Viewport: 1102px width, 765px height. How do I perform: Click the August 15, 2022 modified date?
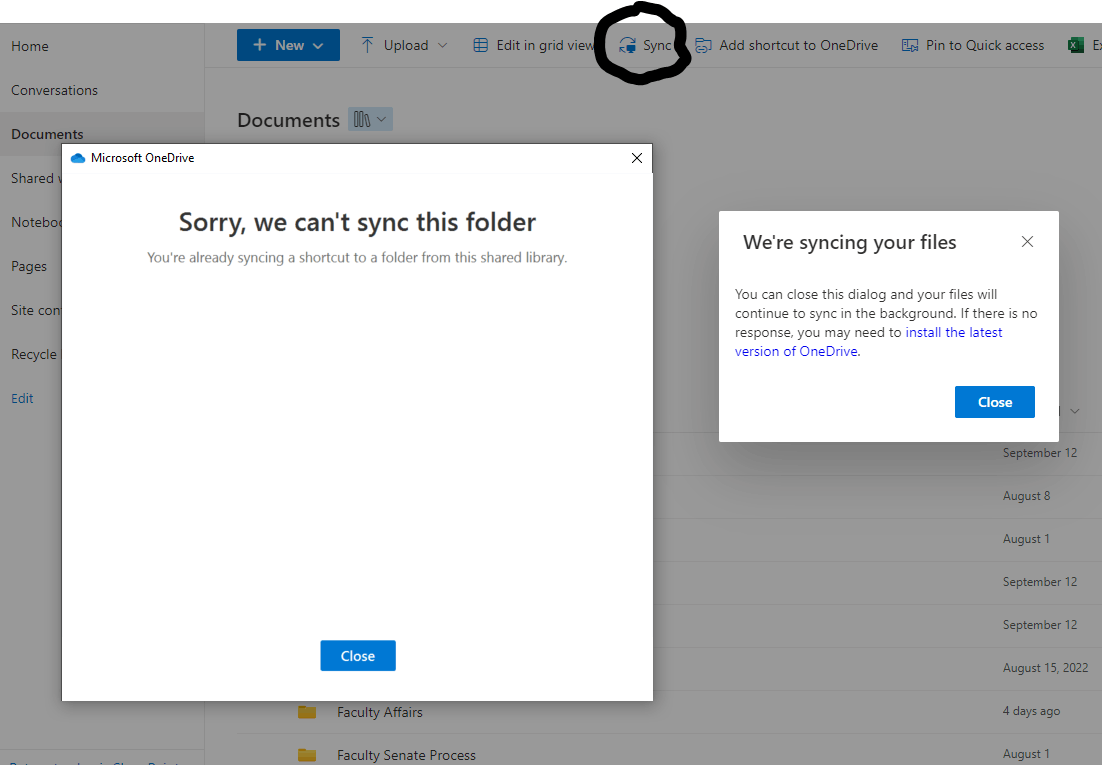point(1045,668)
